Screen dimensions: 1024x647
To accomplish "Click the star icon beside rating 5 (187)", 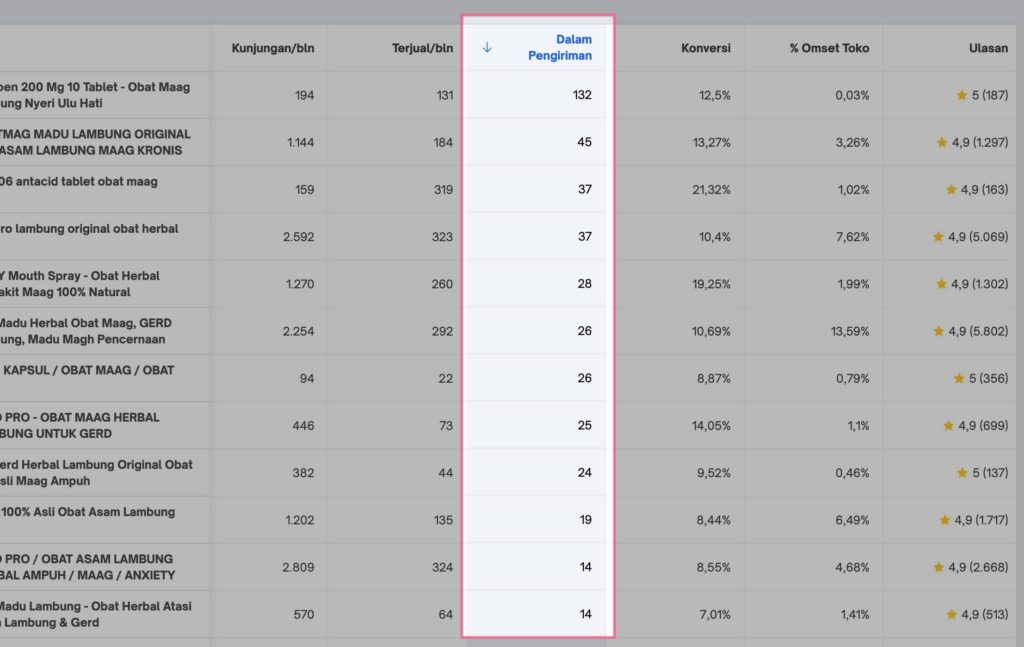I will pos(962,95).
